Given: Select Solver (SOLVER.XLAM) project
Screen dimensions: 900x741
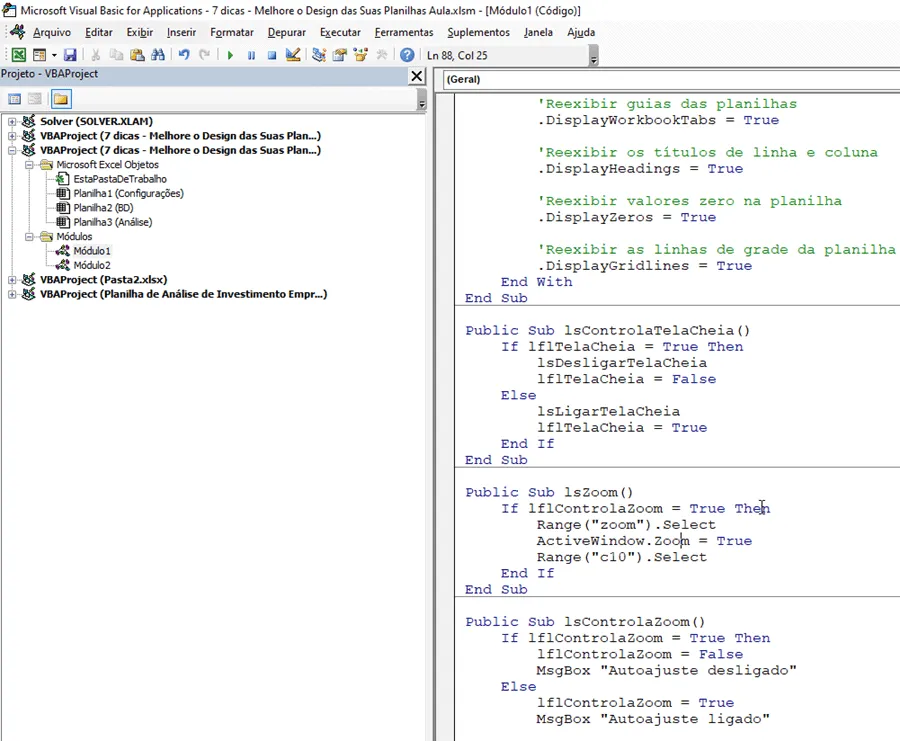Looking at the screenshot, I should [x=96, y=122].
